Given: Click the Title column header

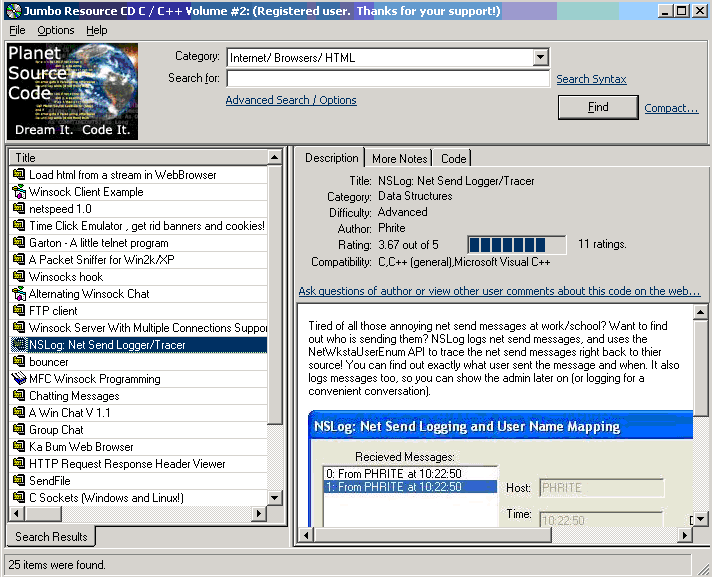Looking at the screenshot, I should (x=138, y=158).
